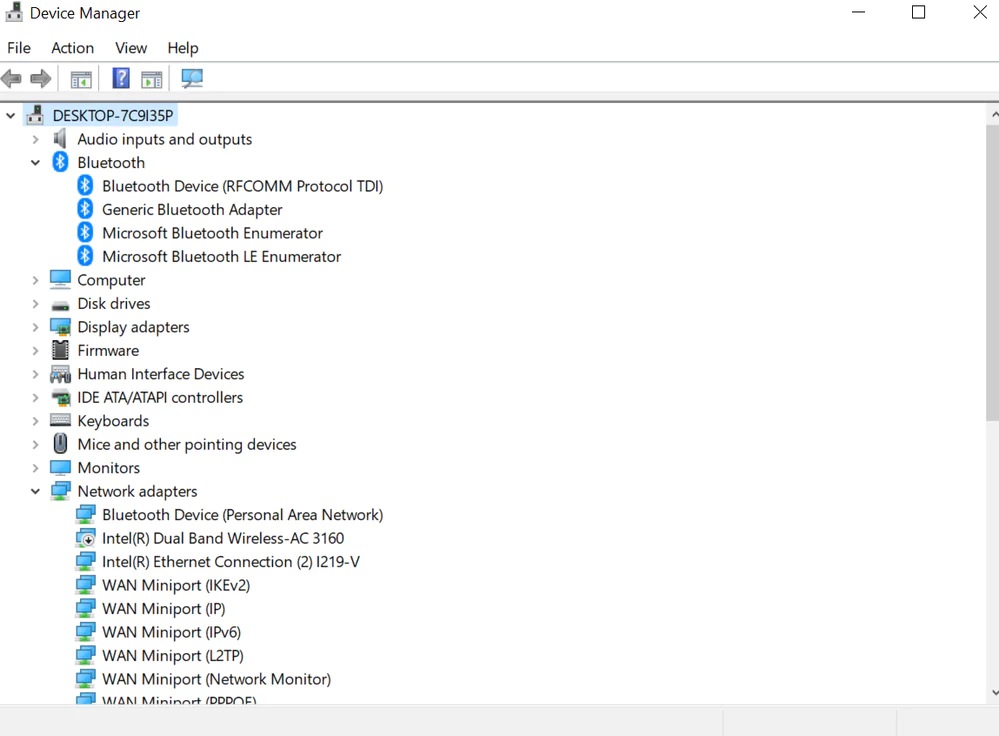This screenshot has width=999, height=736.
Task: Expand the Display adapters category
Action: point(36,327)
